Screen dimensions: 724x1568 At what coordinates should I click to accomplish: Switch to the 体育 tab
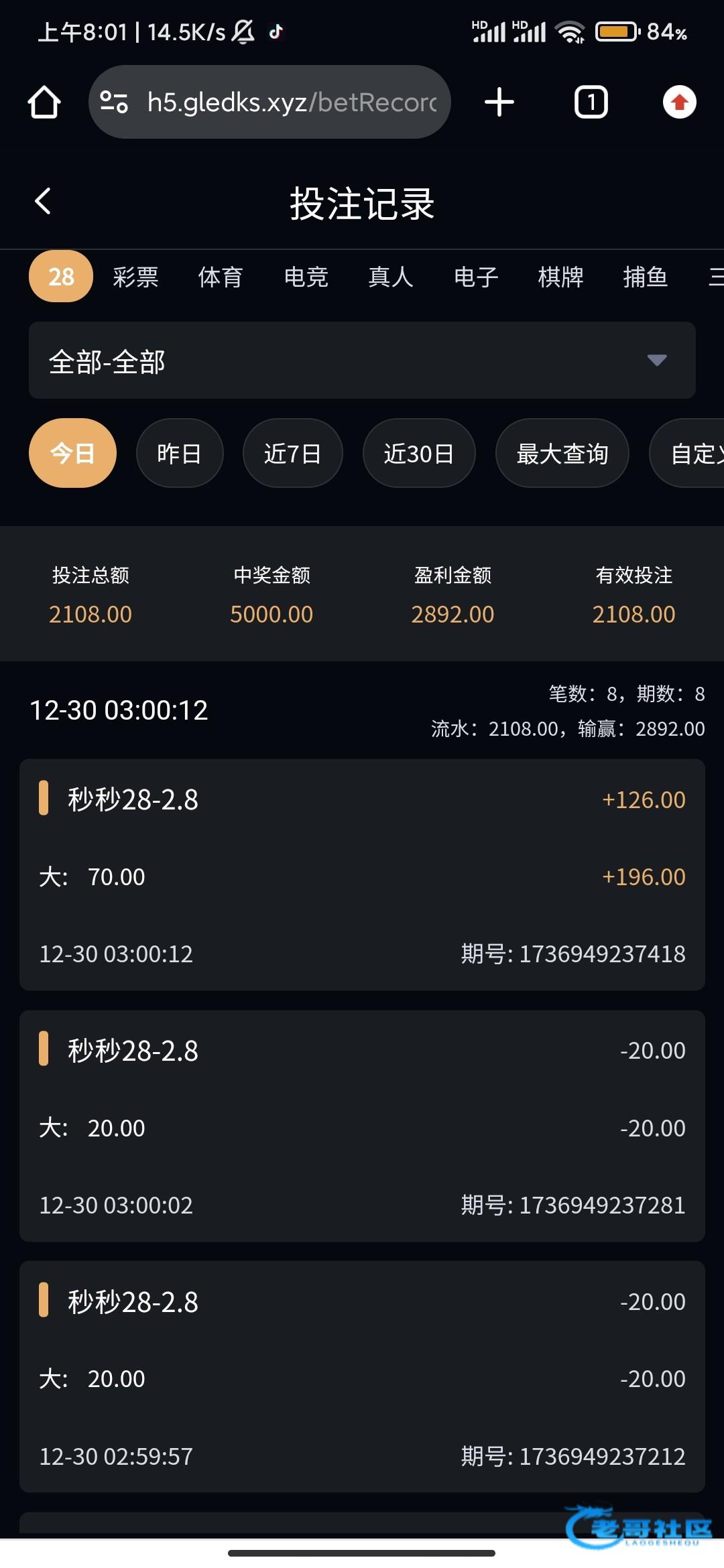pos(221,277)
